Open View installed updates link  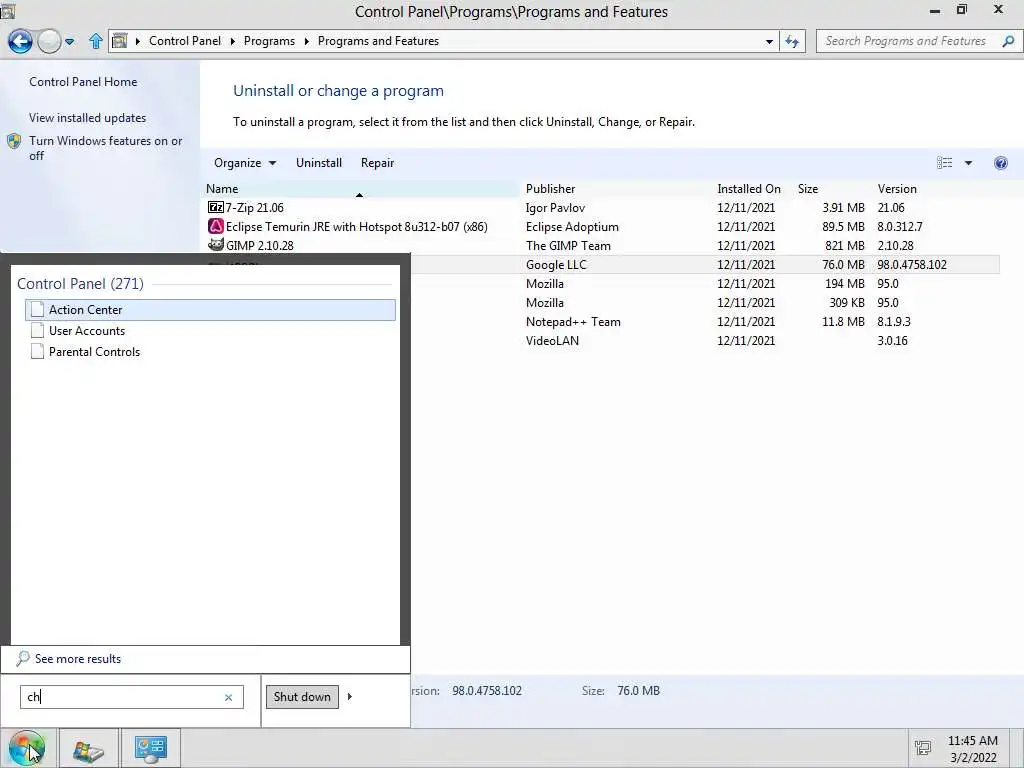coord(88,118)
